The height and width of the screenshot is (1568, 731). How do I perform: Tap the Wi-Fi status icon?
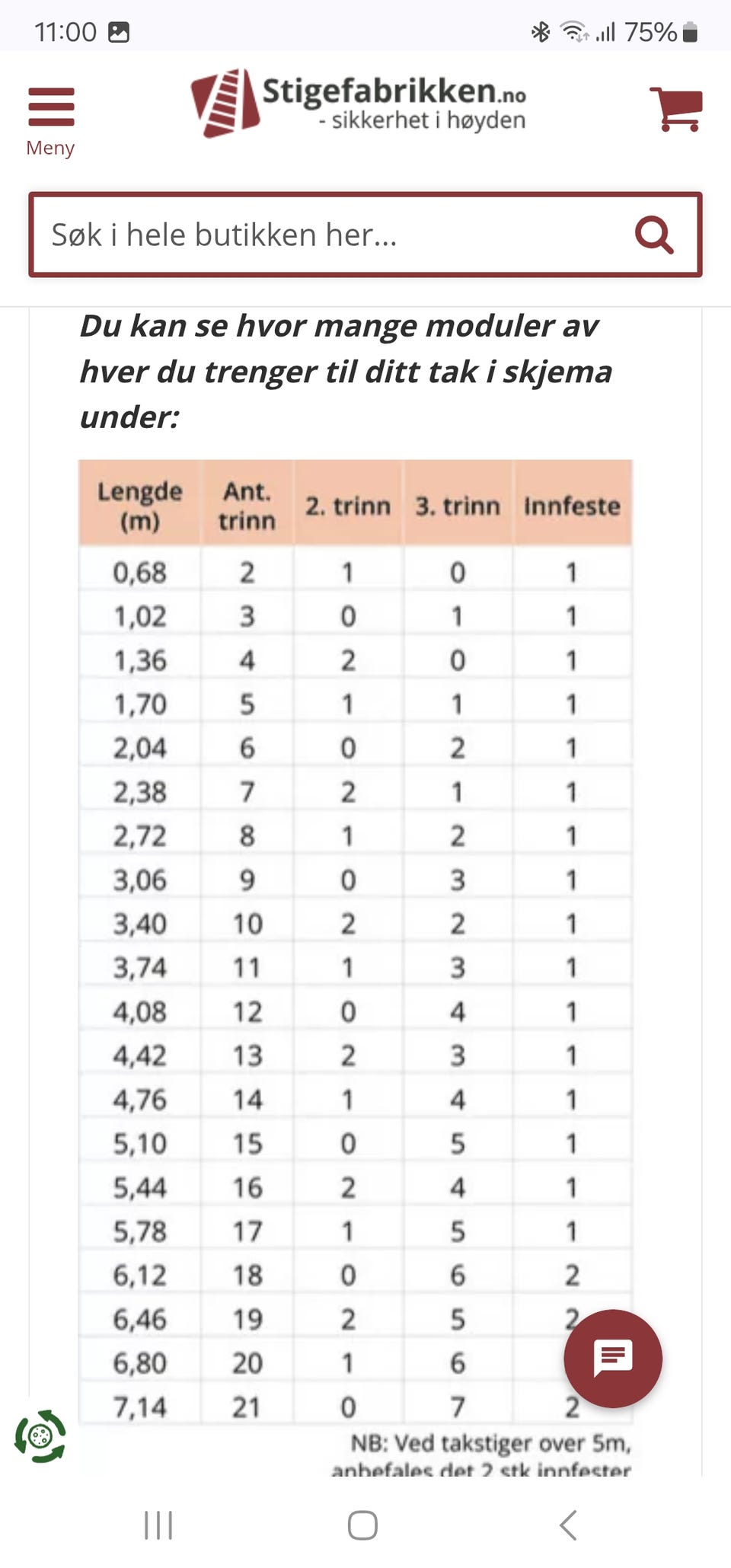(x=573, y=32)
